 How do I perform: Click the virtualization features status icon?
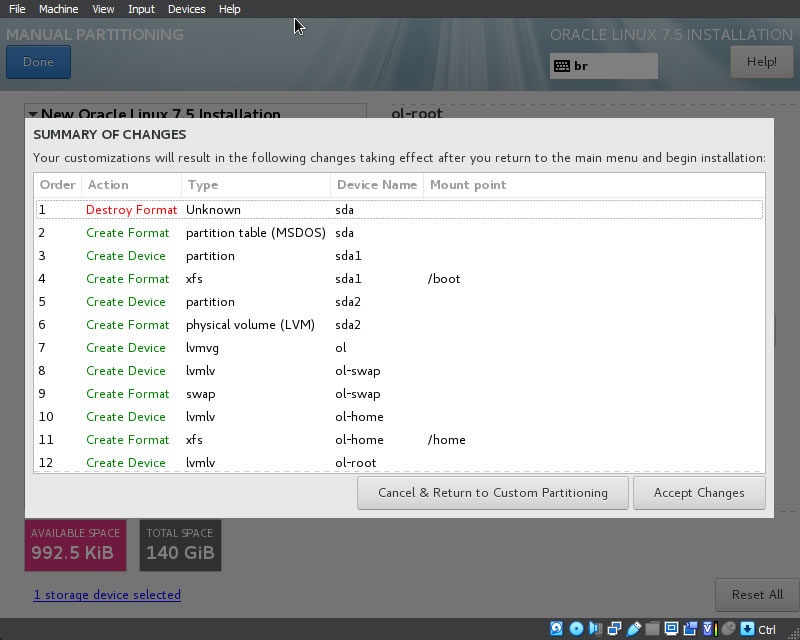(710, 628)
